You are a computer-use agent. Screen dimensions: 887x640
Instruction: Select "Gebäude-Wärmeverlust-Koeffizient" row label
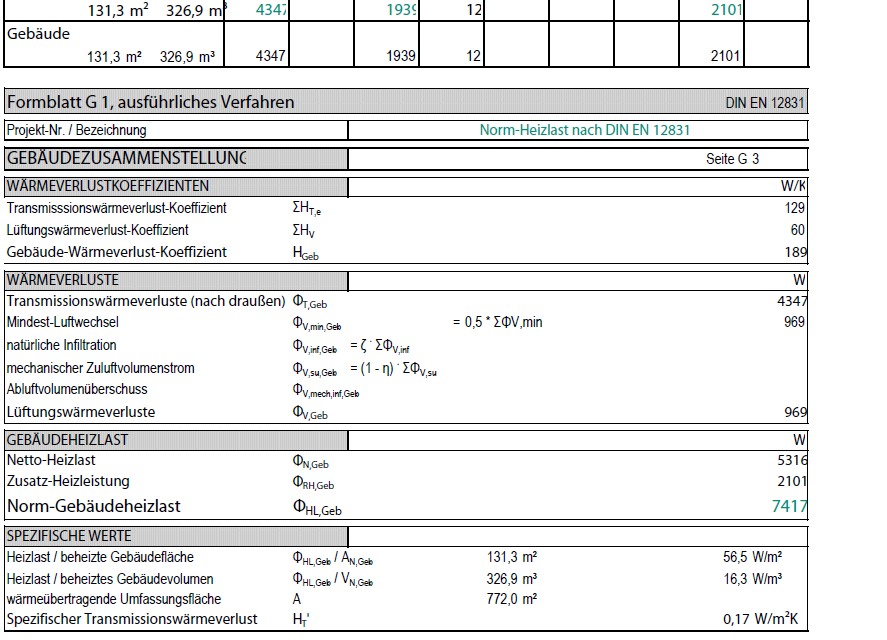pos(117,252)
